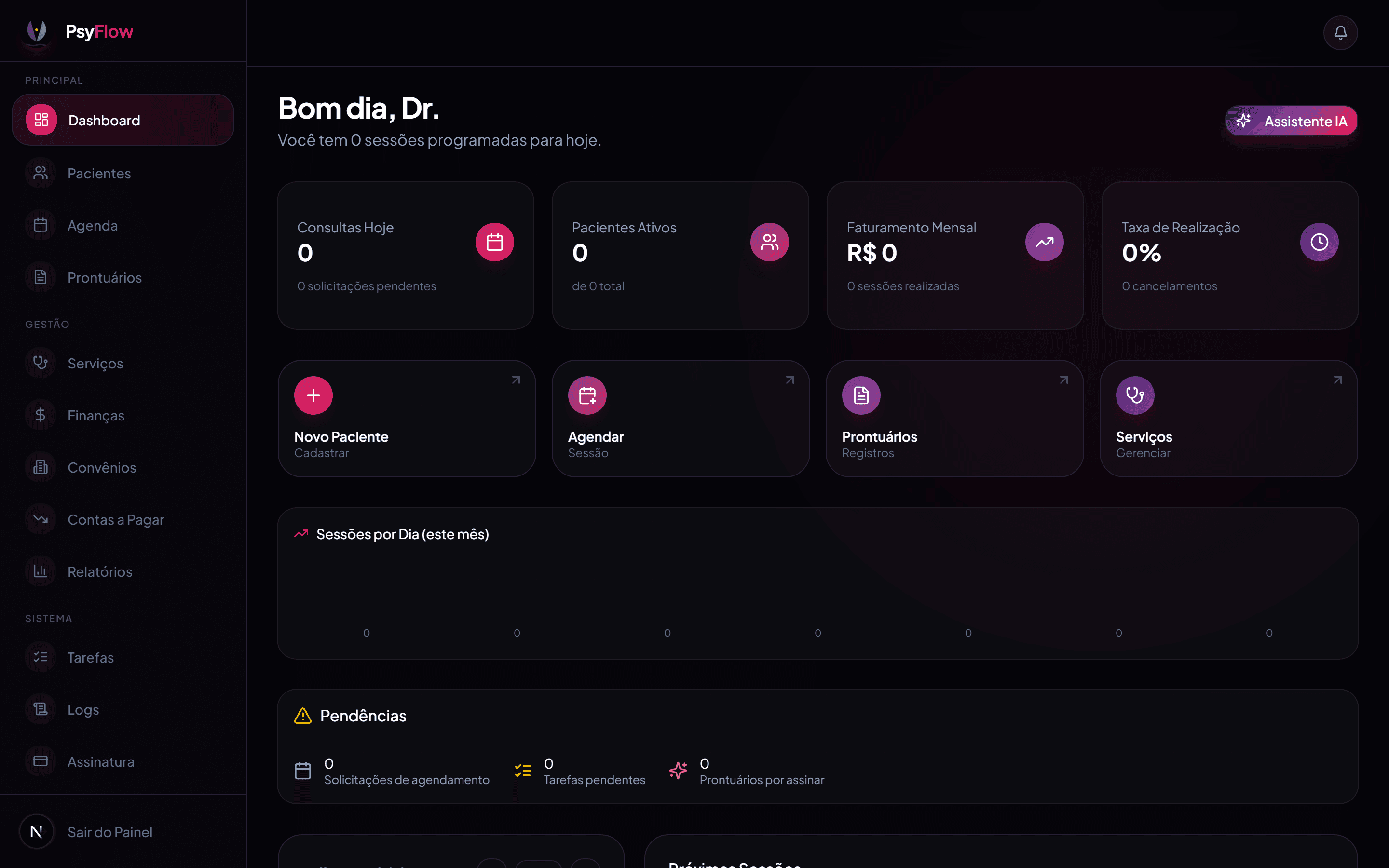
Task: Click the Pacientes people icon in sidebar
Action: coord(40,173)
